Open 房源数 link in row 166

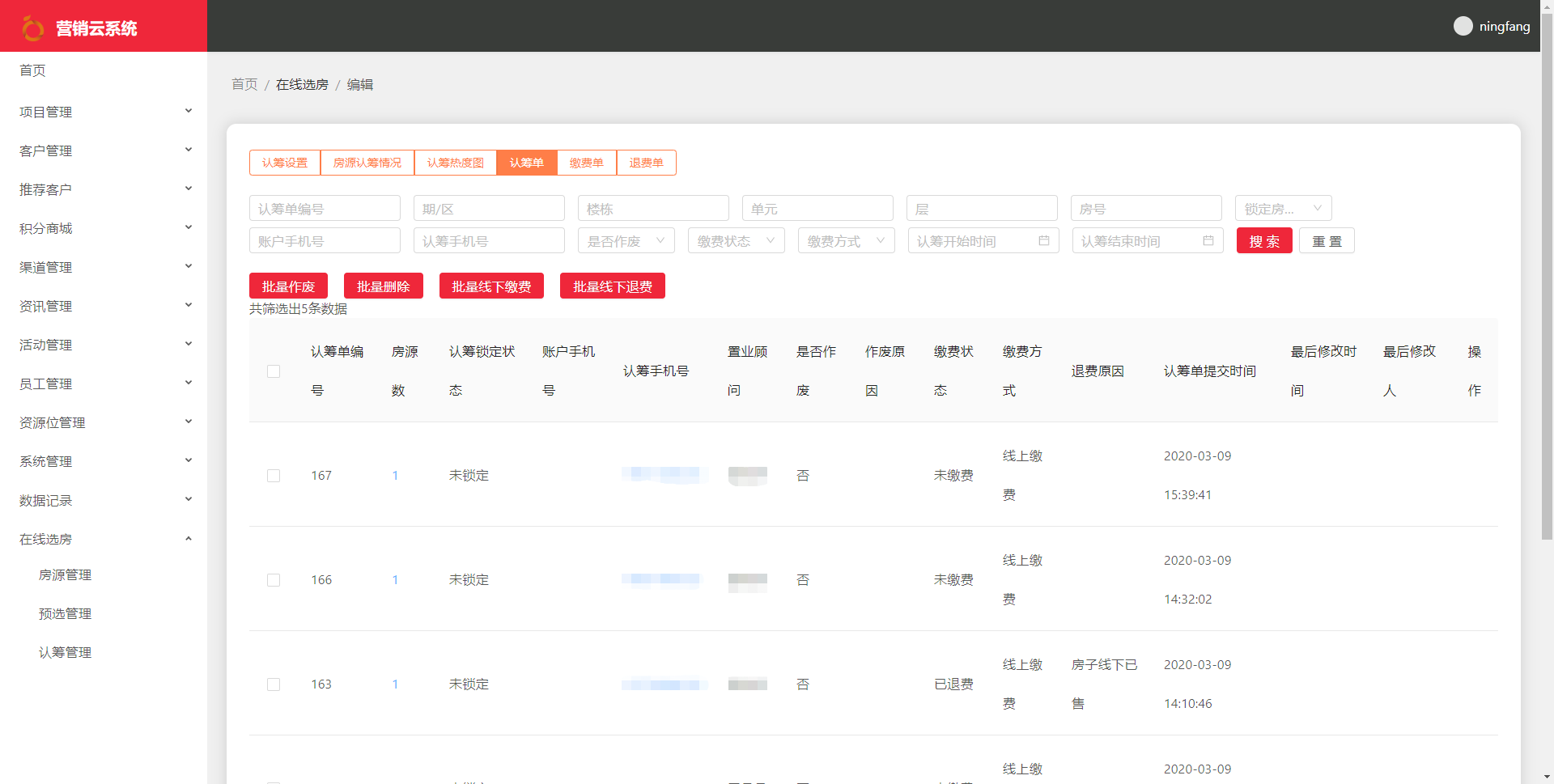tap(395, 580)
